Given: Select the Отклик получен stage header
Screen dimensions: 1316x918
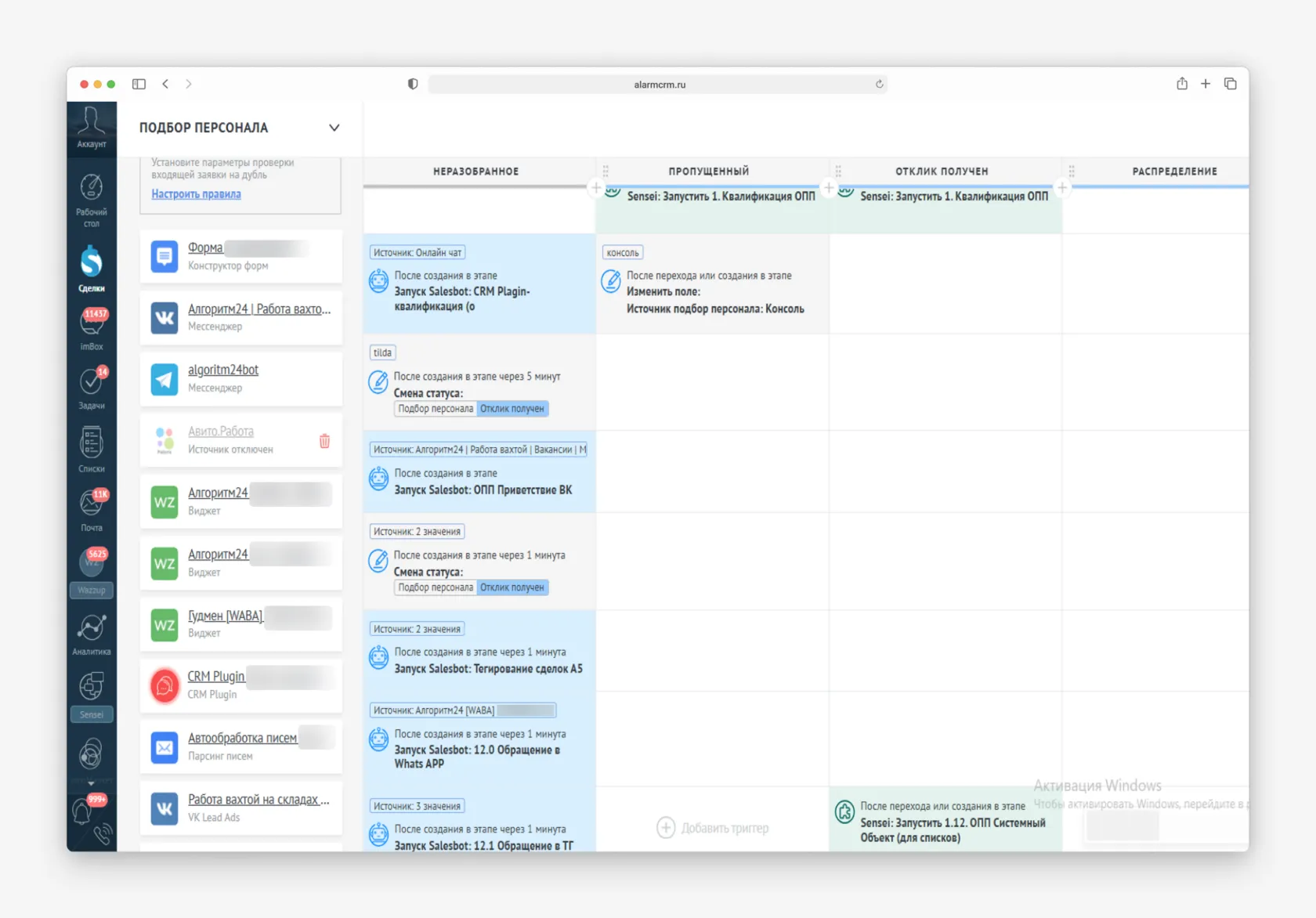Looking at the screenshot, I should [x=942, y=171].
